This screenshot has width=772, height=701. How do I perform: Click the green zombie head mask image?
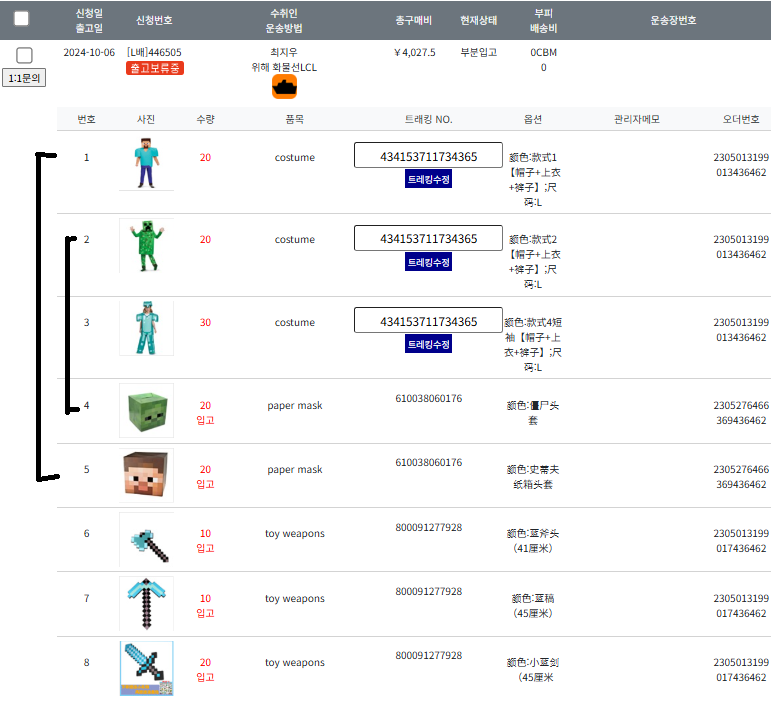(146, 410)
